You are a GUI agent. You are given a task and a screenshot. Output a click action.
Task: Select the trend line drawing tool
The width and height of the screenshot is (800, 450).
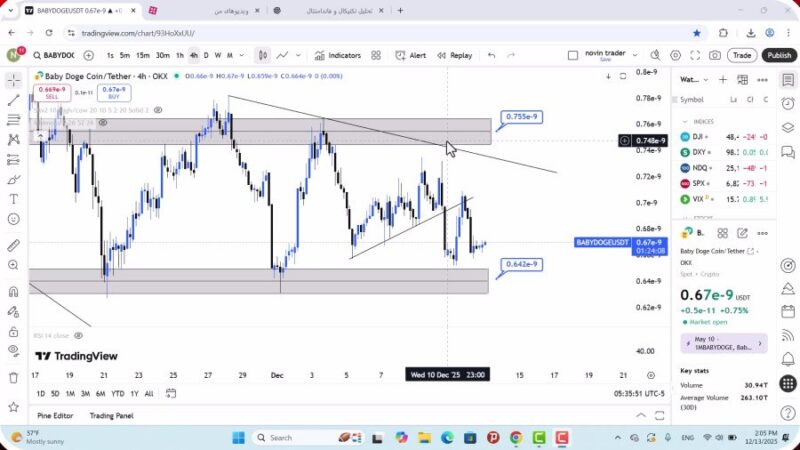coord(14,100)
